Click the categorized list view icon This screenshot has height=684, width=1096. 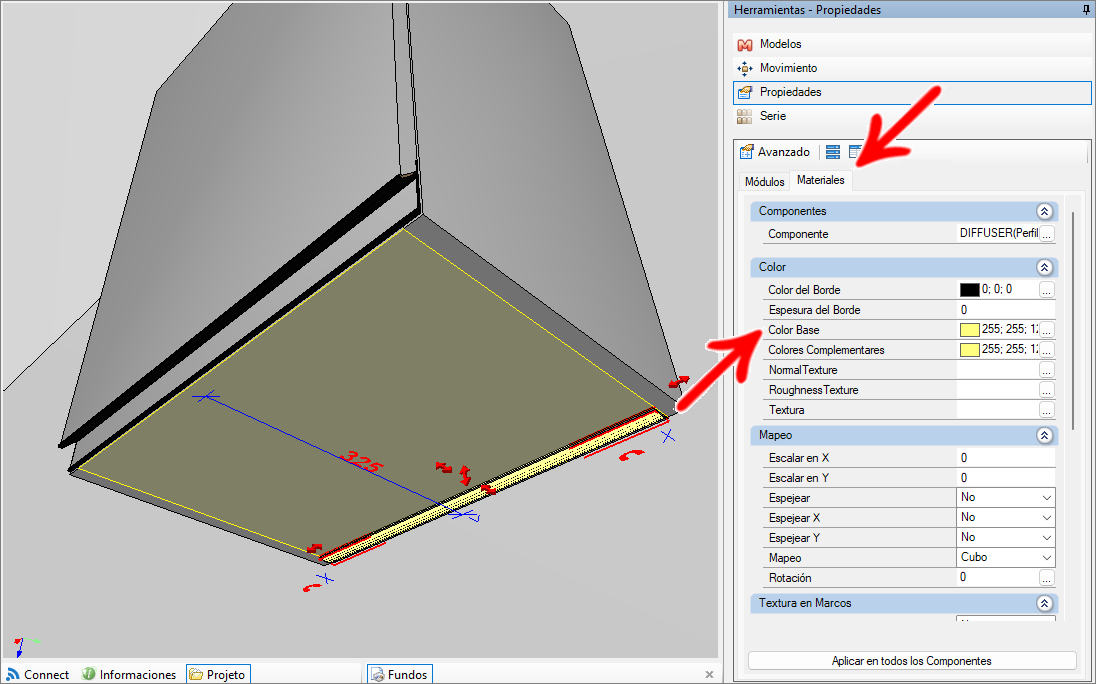point(832,152)
